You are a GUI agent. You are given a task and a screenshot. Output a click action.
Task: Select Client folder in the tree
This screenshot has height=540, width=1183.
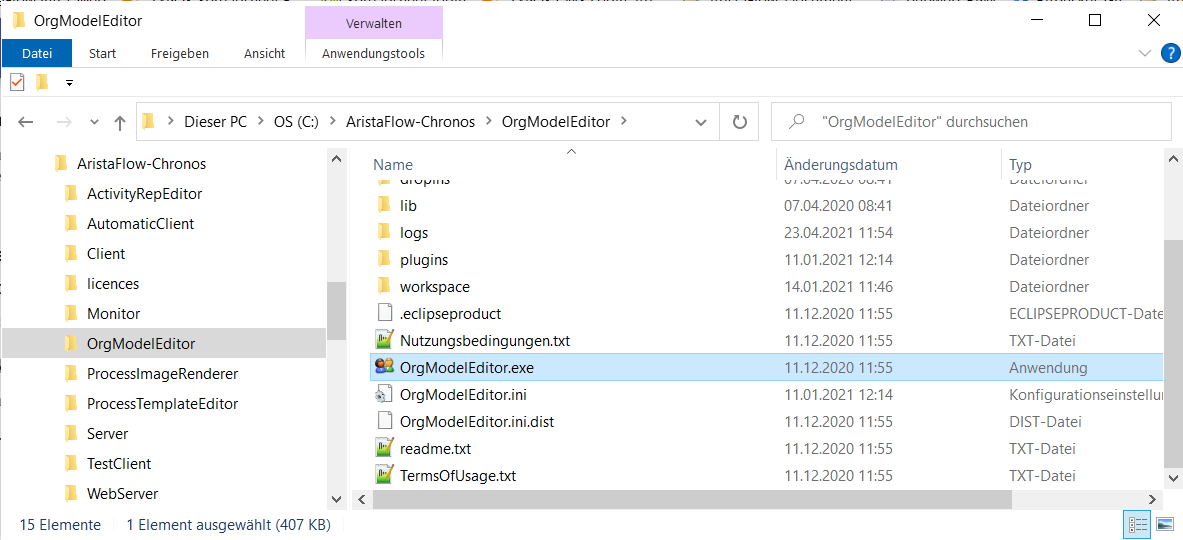[106, 254]
